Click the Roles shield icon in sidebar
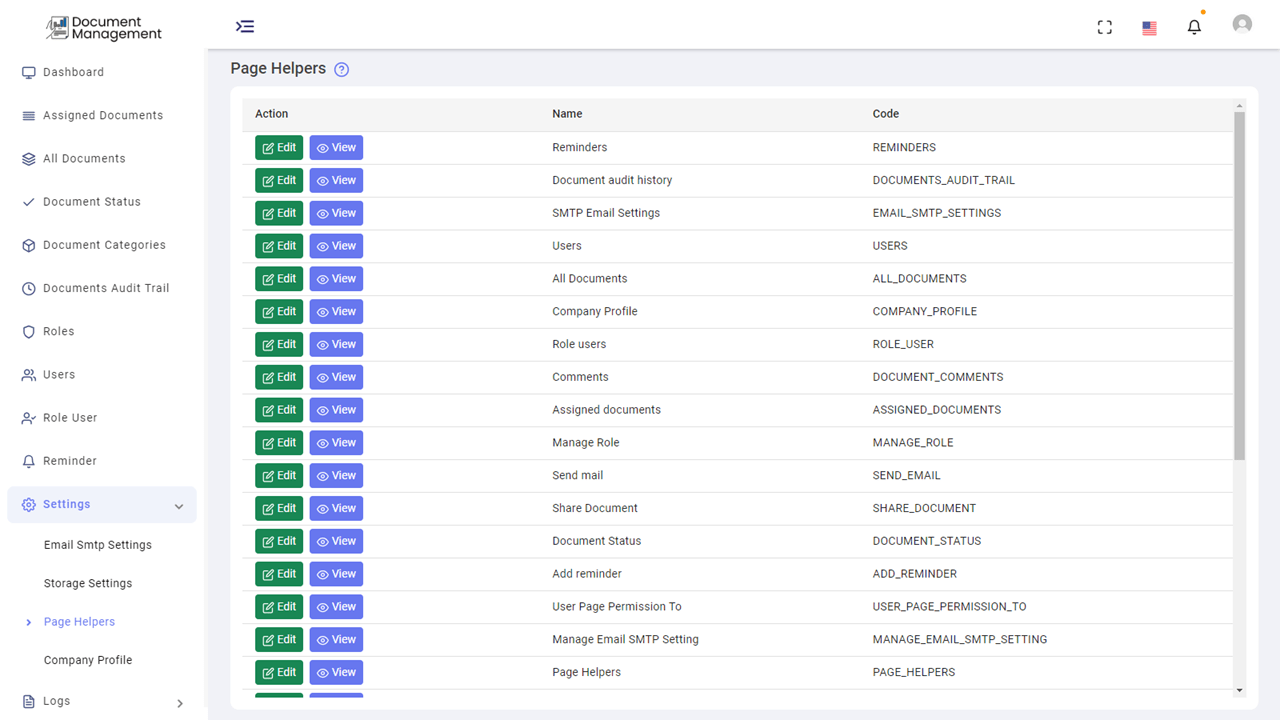 pos(27,331)
